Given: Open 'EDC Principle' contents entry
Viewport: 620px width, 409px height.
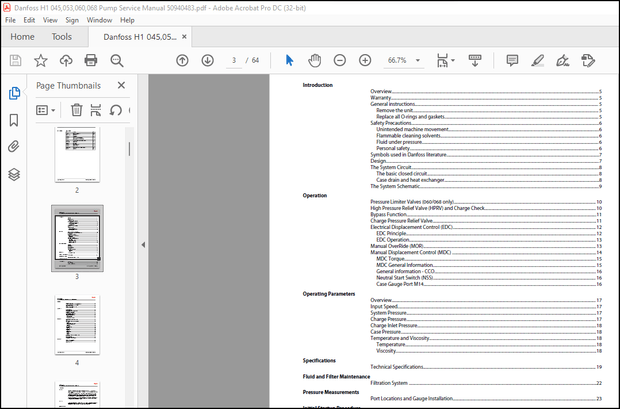Looking at the screenshot, I should [489, 233].
